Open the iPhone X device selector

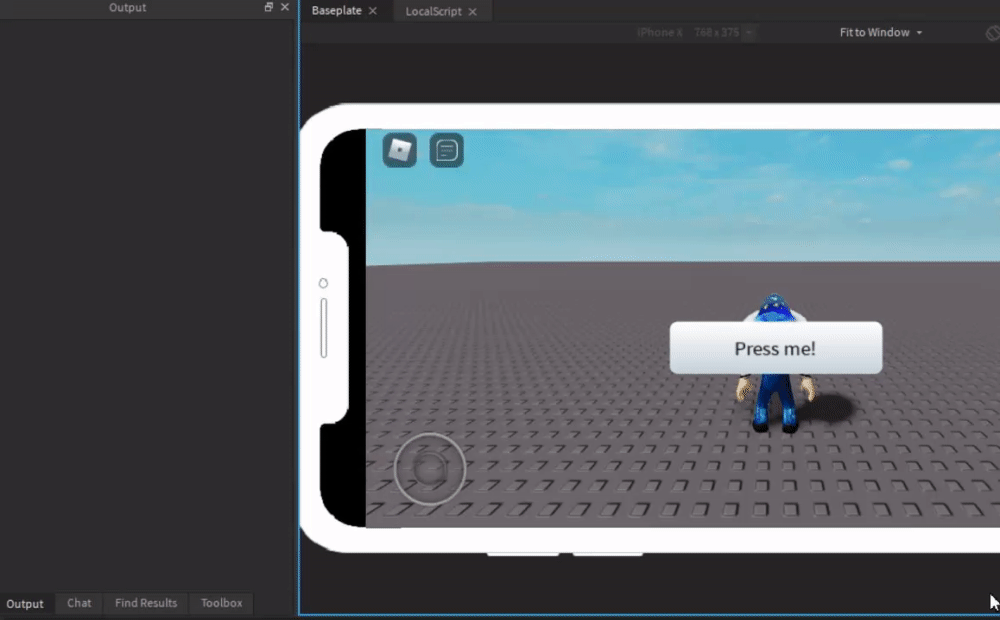click(x=695, y=33)
